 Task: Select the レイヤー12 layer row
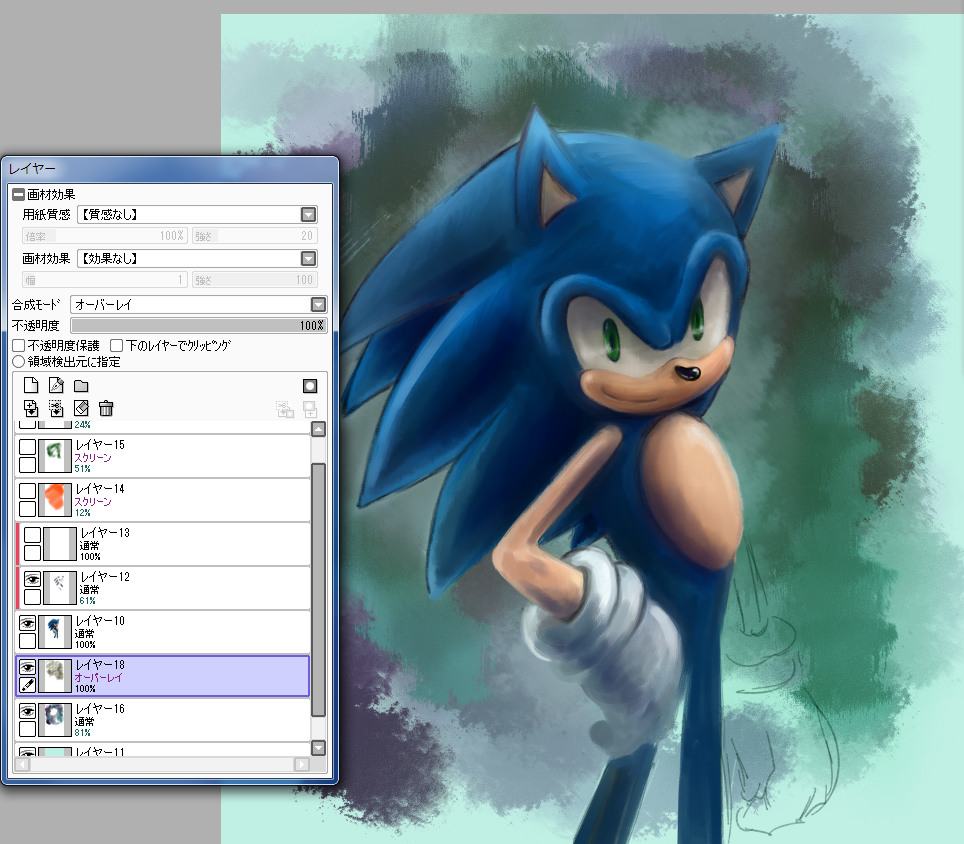pyautogui.click(x=162, y=588)
